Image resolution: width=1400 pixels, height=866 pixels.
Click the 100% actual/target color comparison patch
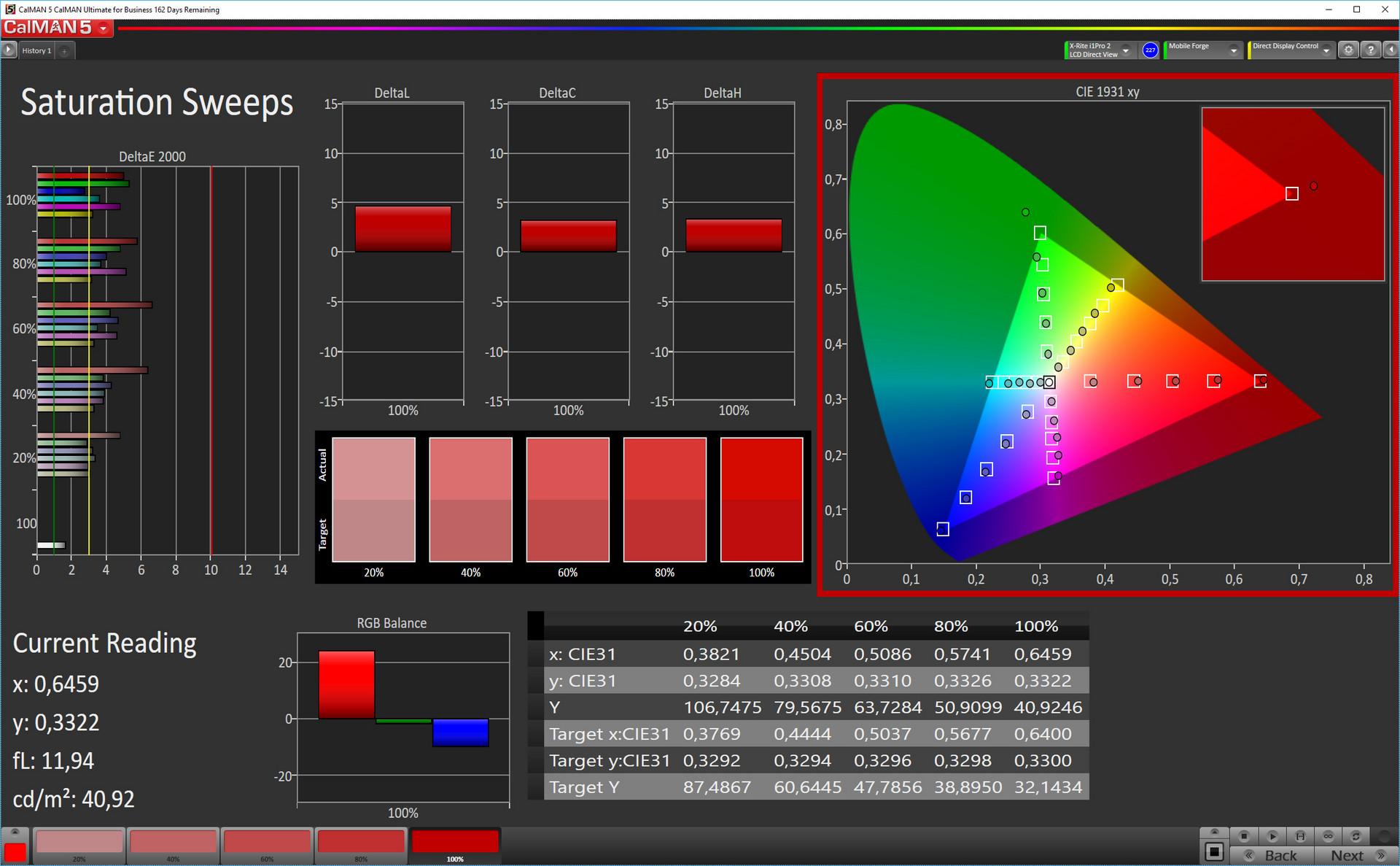[761, 500]
